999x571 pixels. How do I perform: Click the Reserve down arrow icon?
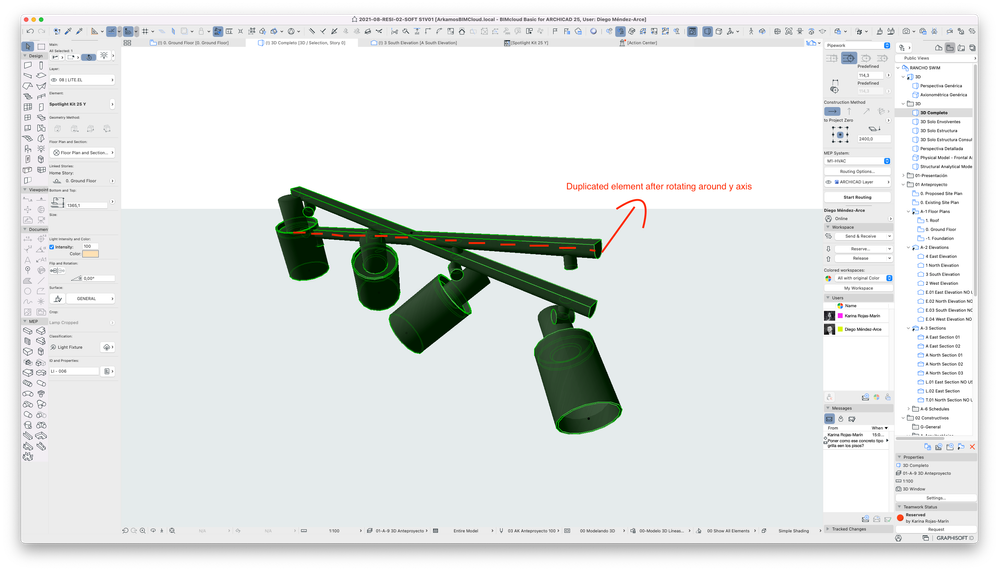(829, 249)
